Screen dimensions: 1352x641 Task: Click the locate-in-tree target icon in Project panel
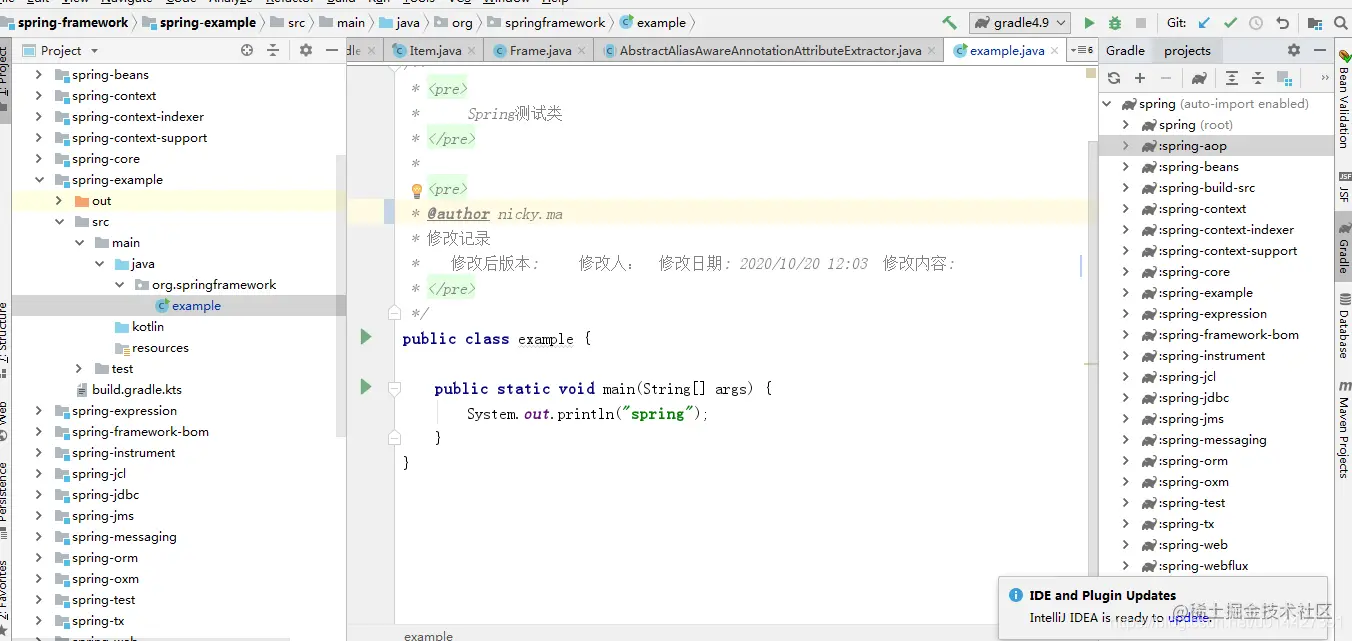click(247, 50)
